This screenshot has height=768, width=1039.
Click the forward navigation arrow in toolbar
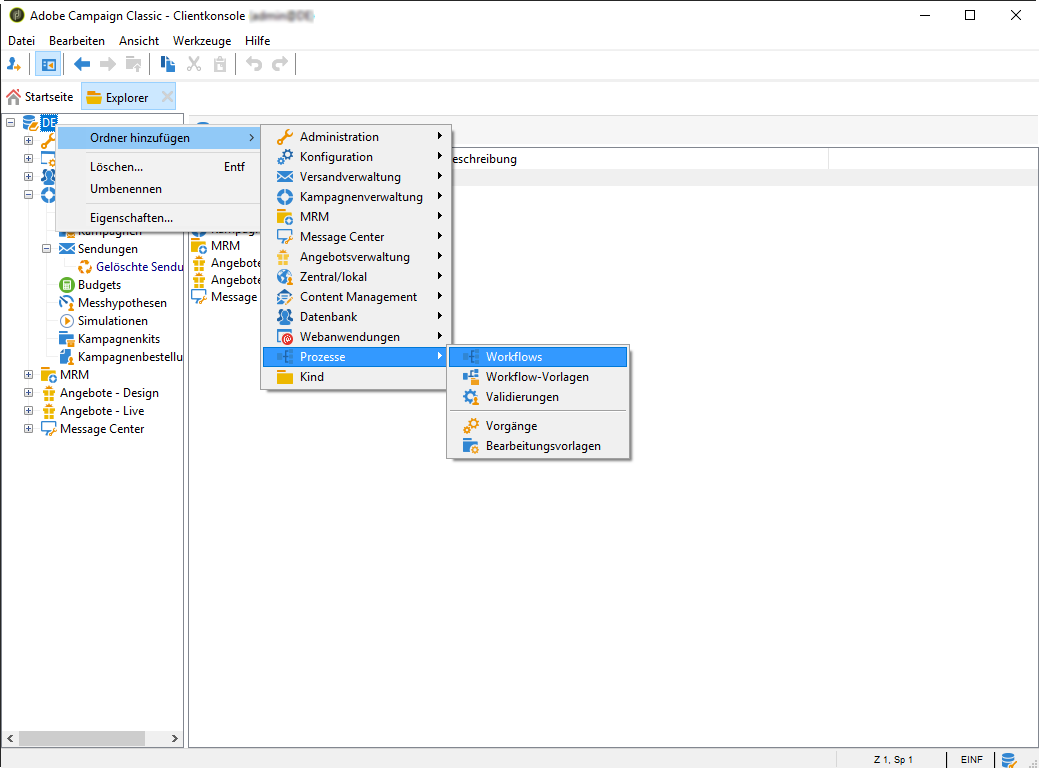(x=107, y=64)
